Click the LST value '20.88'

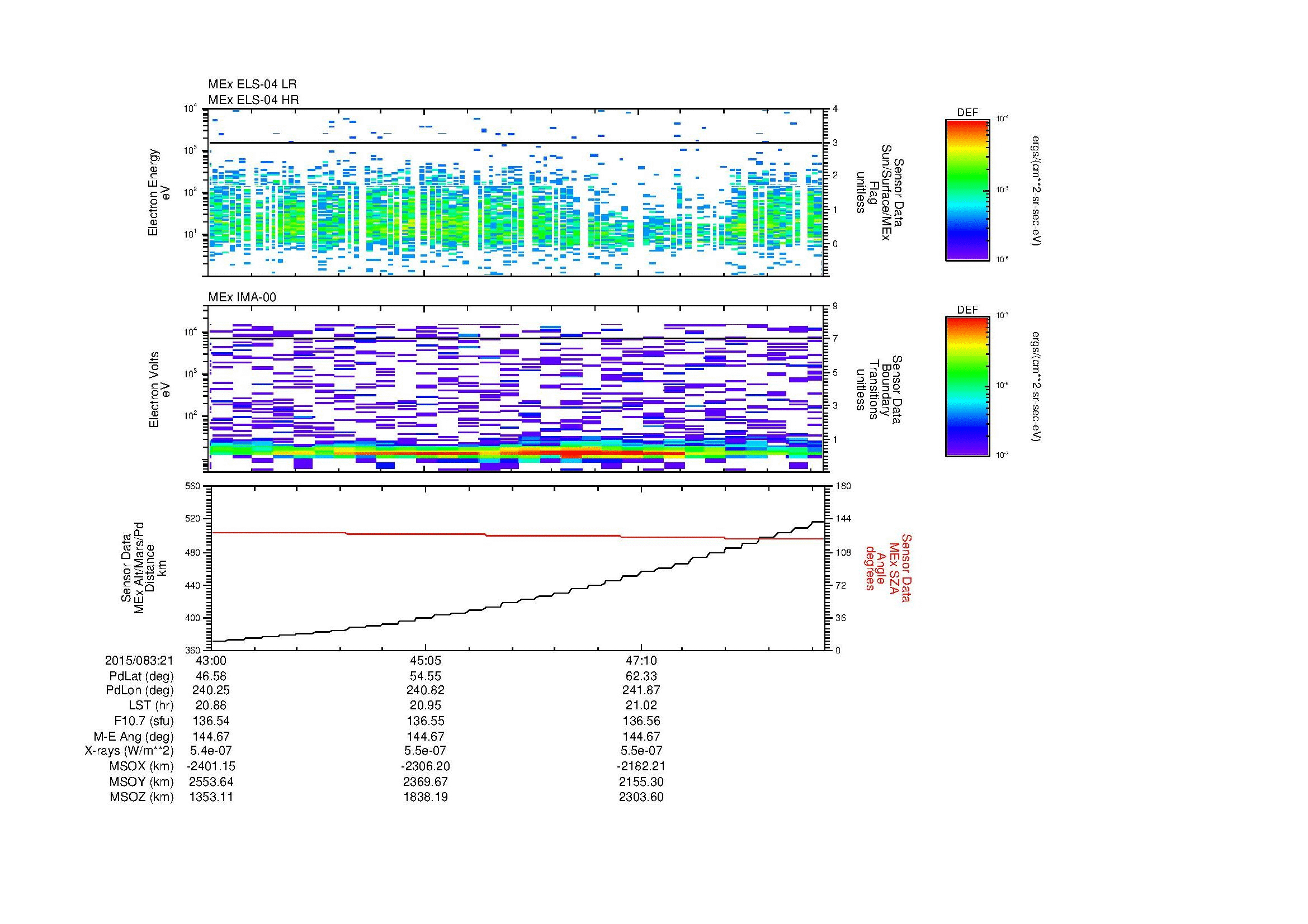(x=211, y=705)
